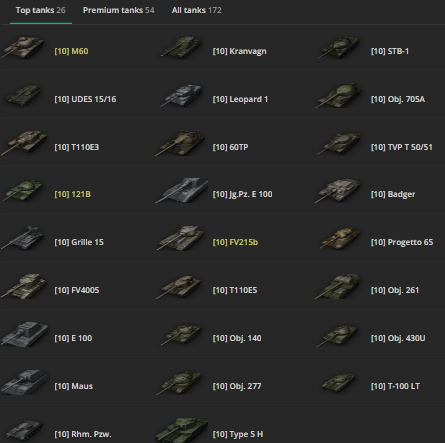The height and width of the screenshot is (443, 445).
Task: Select the Badger tank thumbnail
Action: coord(338,190)
